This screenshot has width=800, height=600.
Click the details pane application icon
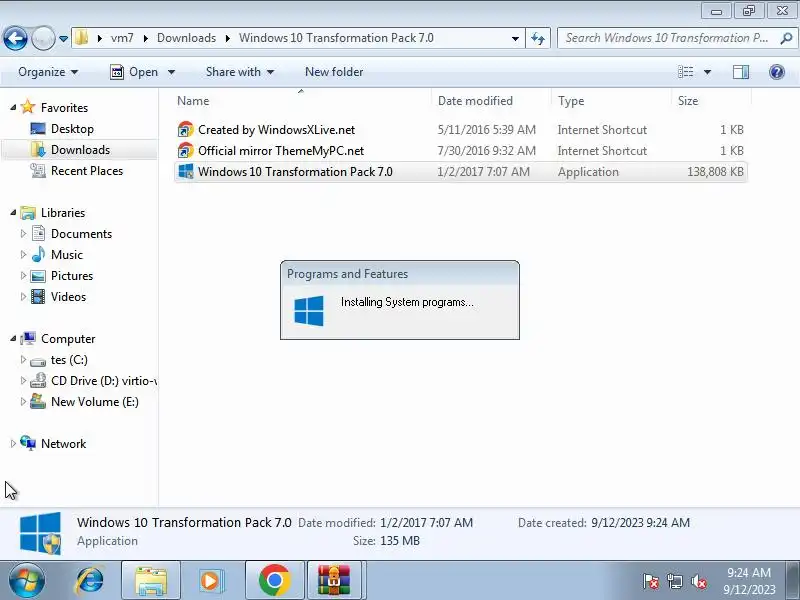[x=40, y=533]
